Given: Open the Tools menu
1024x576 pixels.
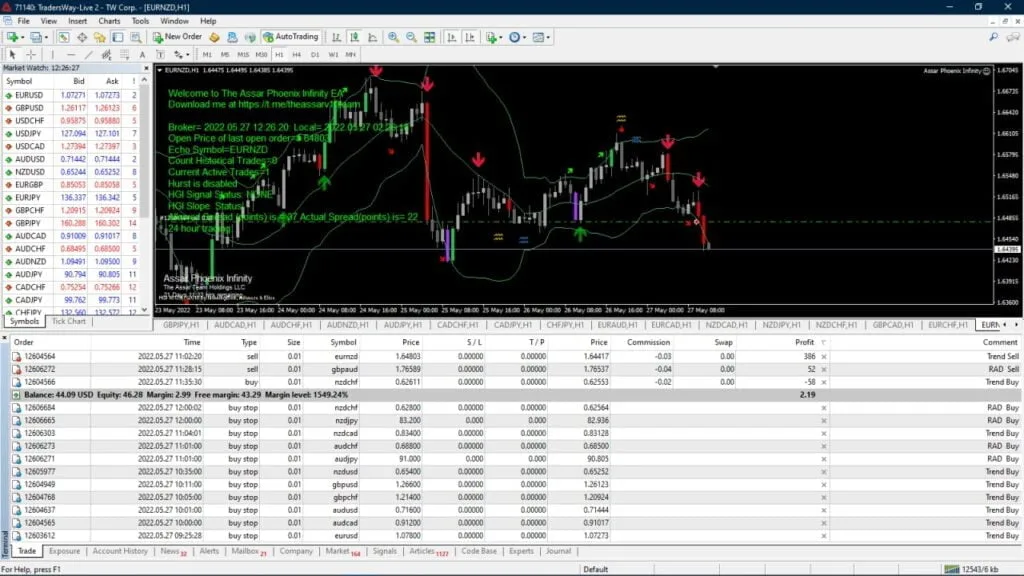Looking at the screenshot, I should (139, 20).
